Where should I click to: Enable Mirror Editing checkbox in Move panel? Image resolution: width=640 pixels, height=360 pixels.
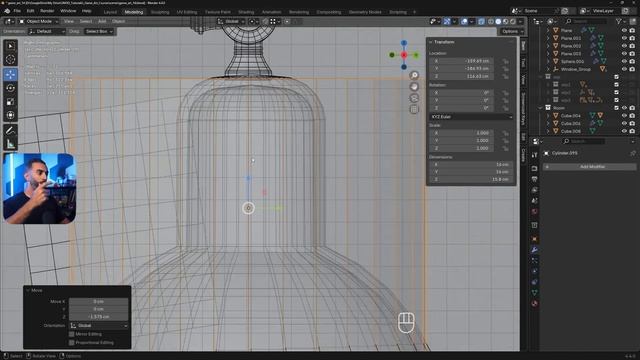pos(72,334)
